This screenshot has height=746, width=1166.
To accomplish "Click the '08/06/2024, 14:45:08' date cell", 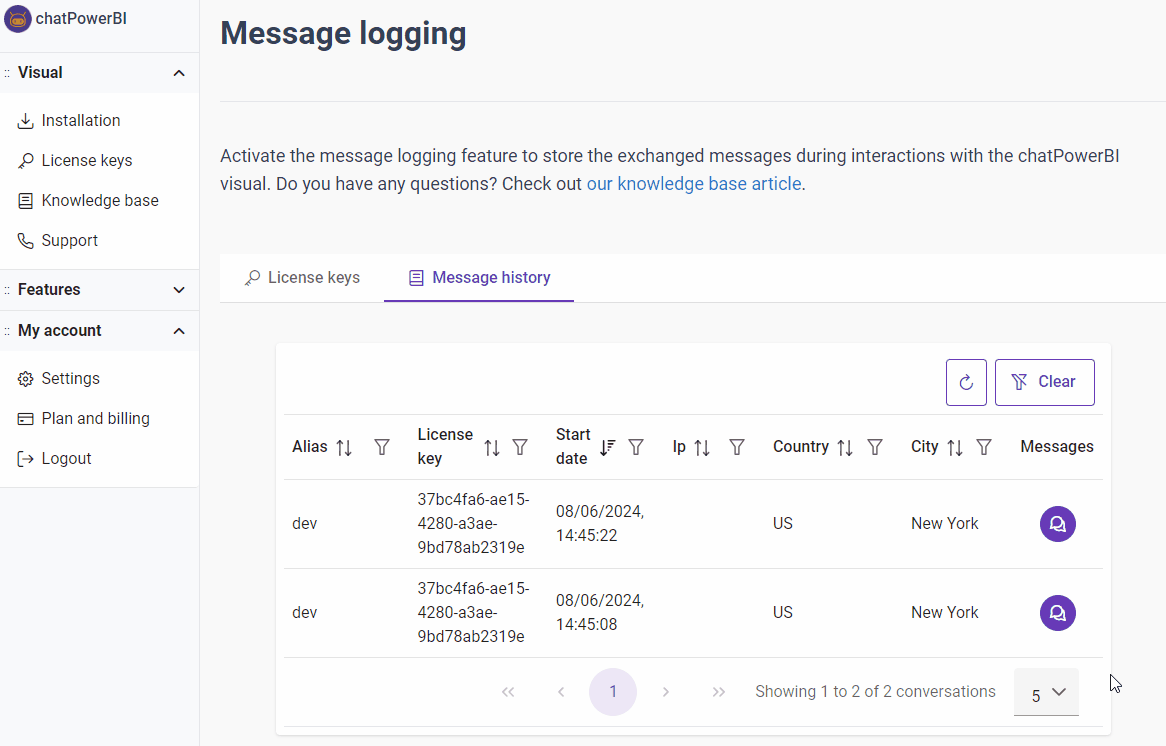I will (600, 613).
